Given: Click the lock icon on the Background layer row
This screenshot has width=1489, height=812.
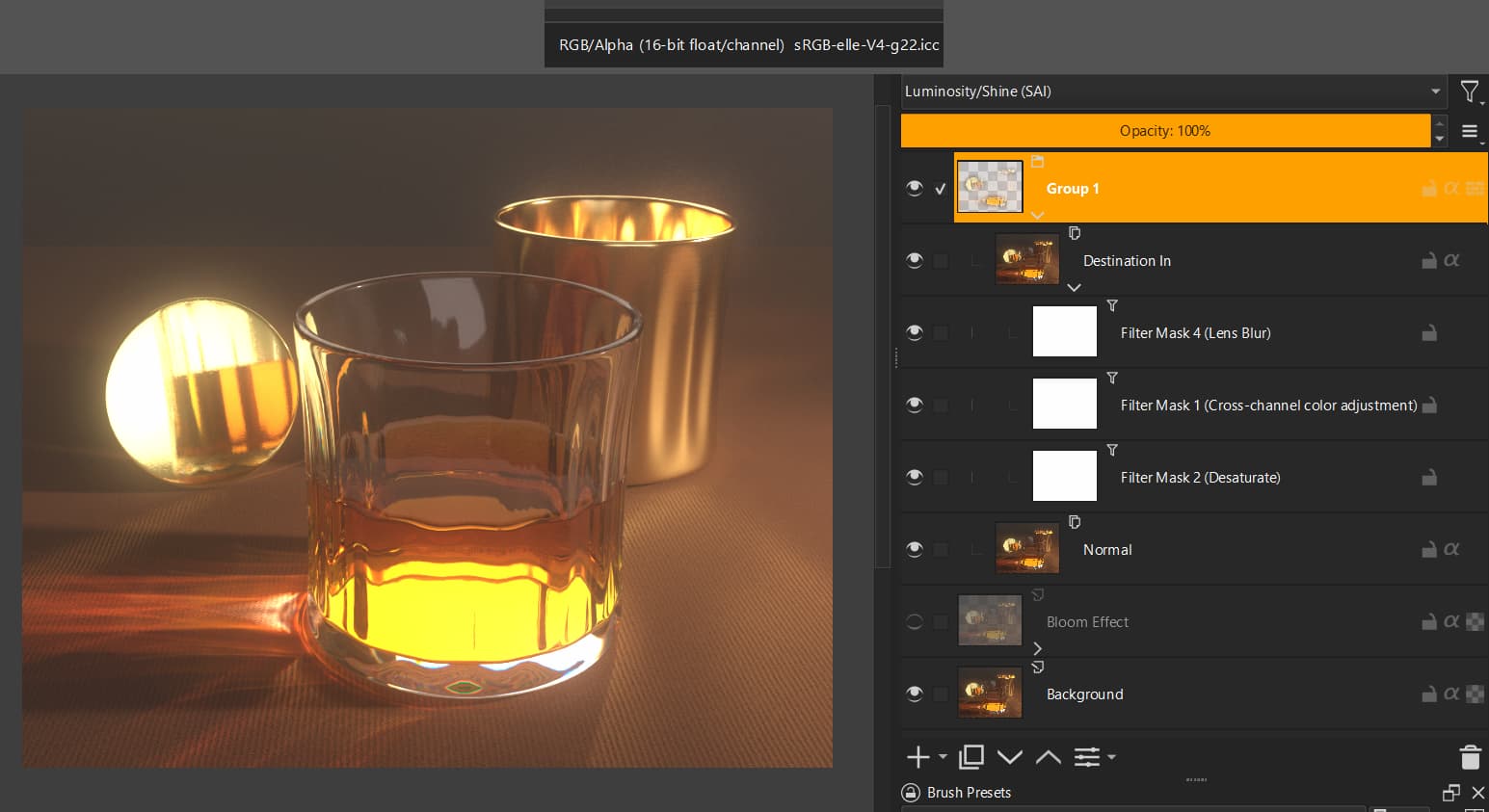Looking at the screenshot, I should 1429,693.
